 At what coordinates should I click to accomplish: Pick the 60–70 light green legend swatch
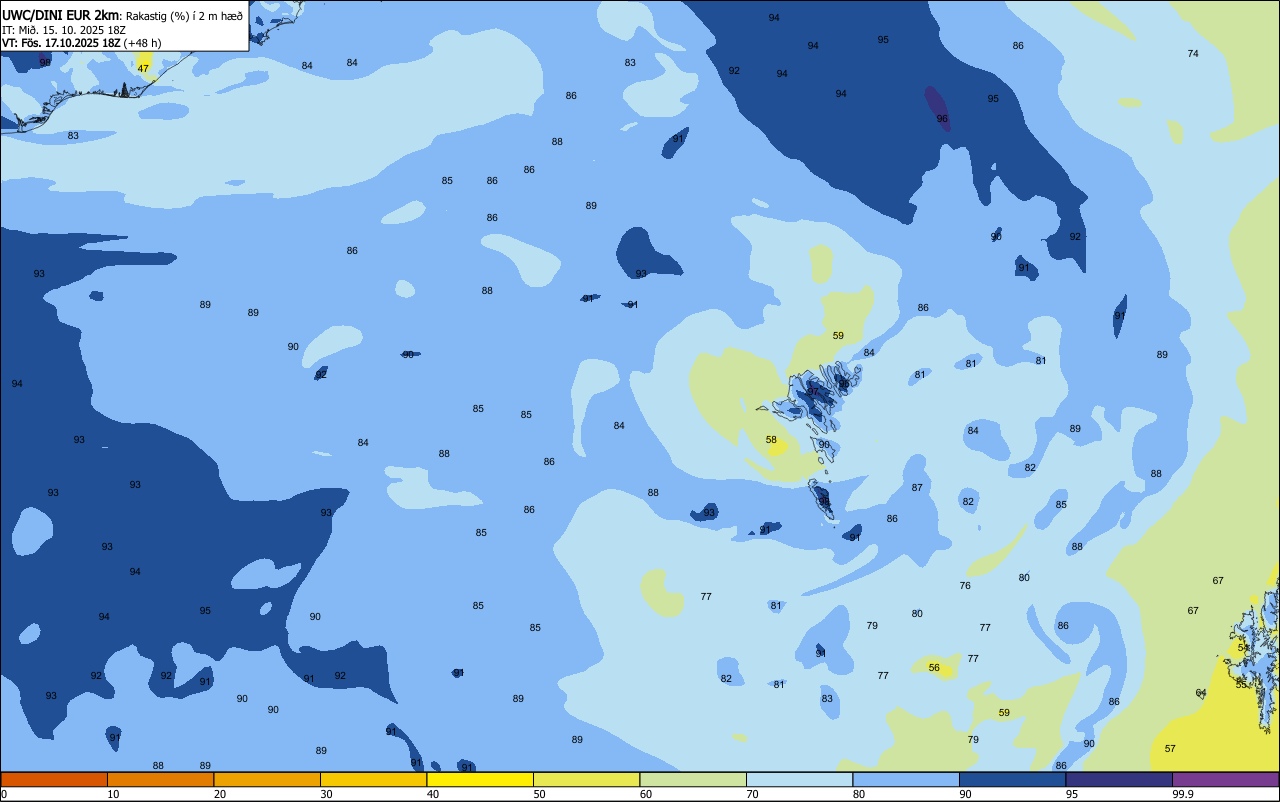pyautogui.click(x=693, y=779)
